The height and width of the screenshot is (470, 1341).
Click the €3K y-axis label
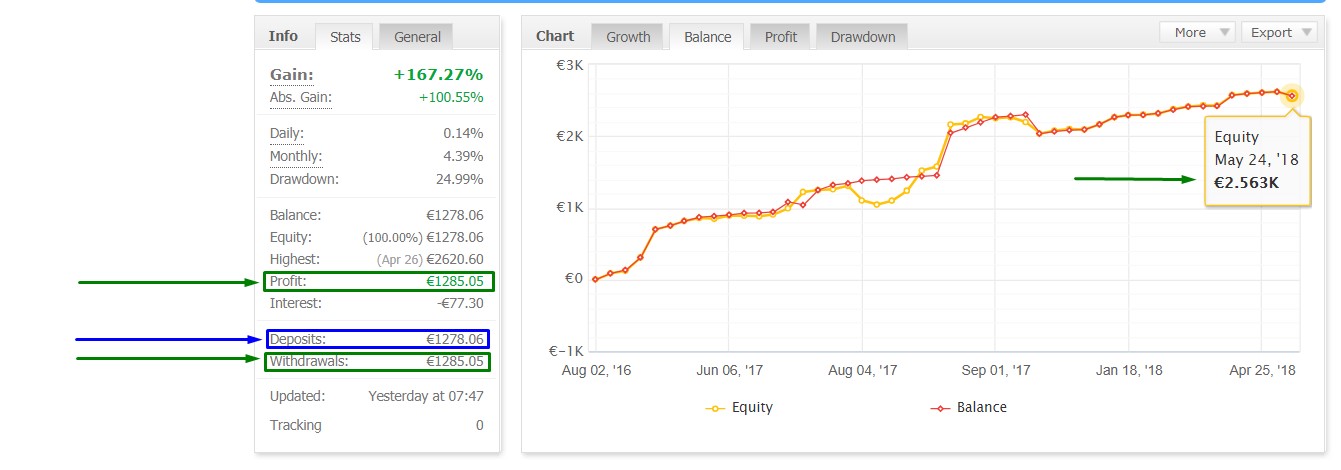click(570, 65)
